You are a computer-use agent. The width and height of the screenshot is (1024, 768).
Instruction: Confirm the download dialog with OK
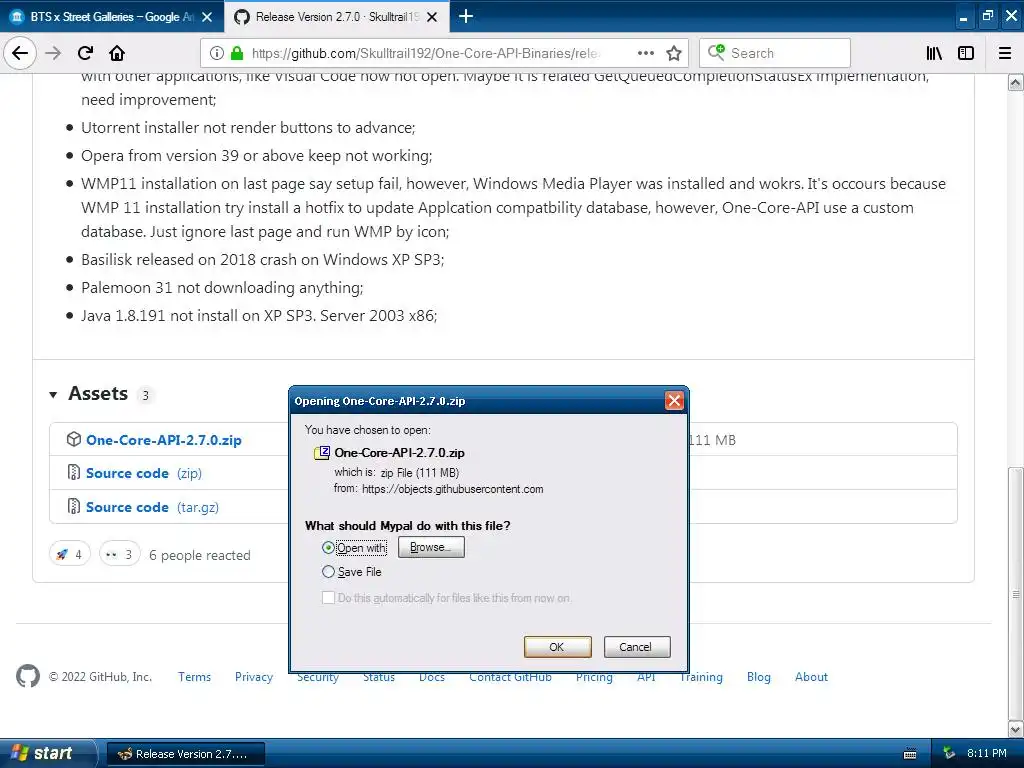pyautogui.click(x=557, y=647)
